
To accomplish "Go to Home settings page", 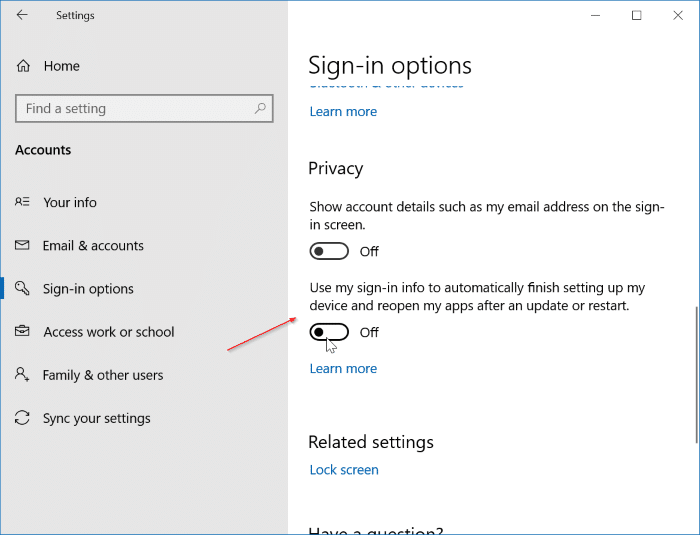I will (62, 66).
